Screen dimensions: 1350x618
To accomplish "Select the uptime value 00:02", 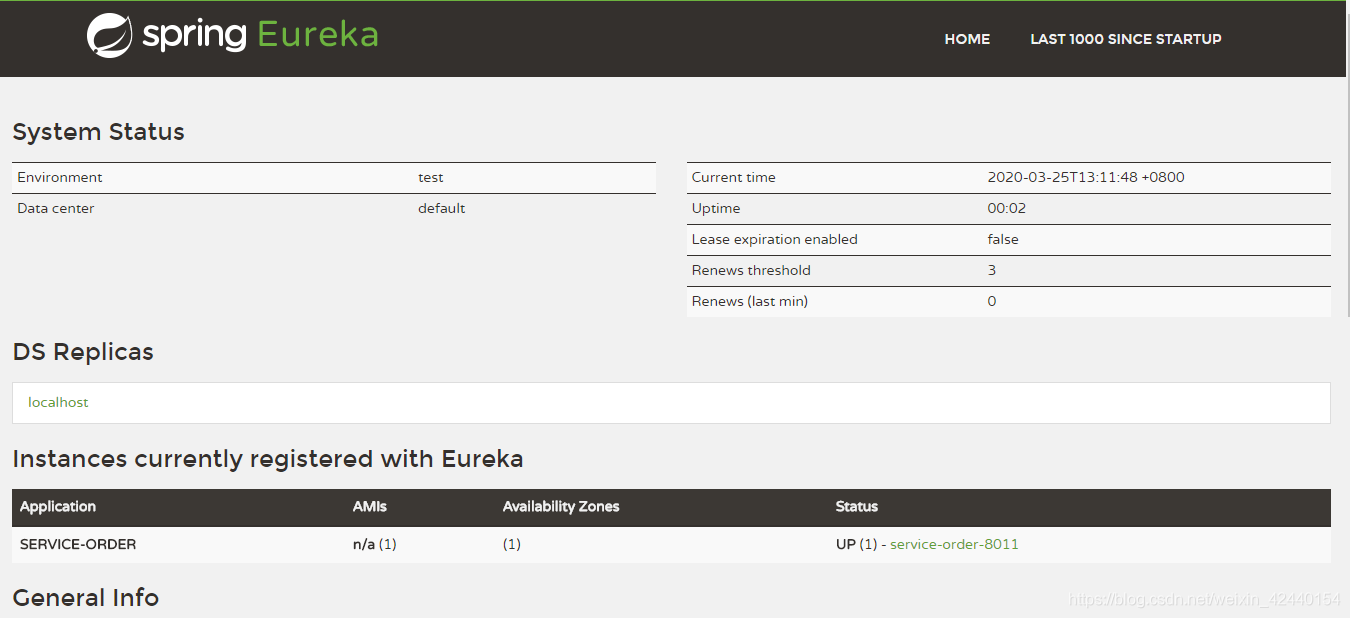I will 1007,208.
